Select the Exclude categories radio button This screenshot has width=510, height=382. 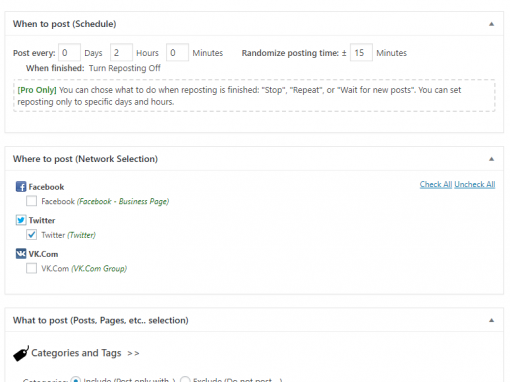tap(185, 380)
